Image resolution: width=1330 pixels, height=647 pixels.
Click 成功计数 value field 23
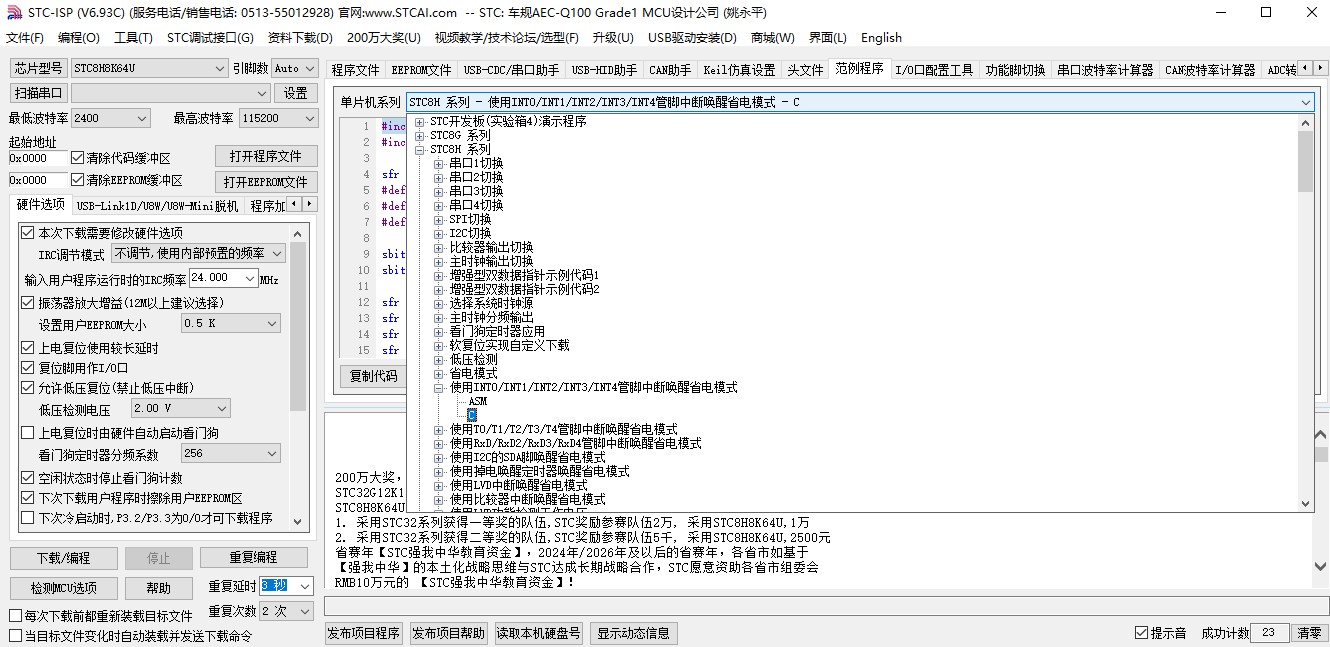coord(1269,633)
